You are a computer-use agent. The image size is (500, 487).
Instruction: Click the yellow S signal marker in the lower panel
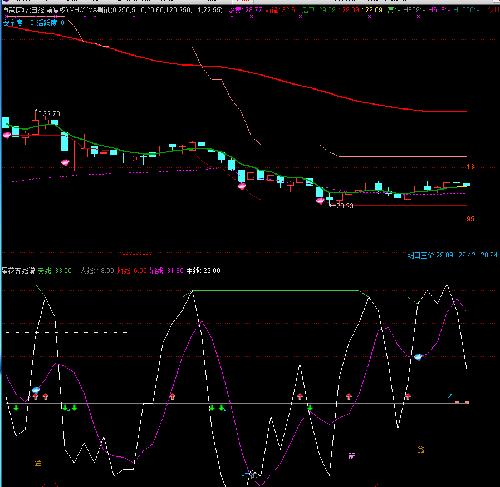coord(421,450)
